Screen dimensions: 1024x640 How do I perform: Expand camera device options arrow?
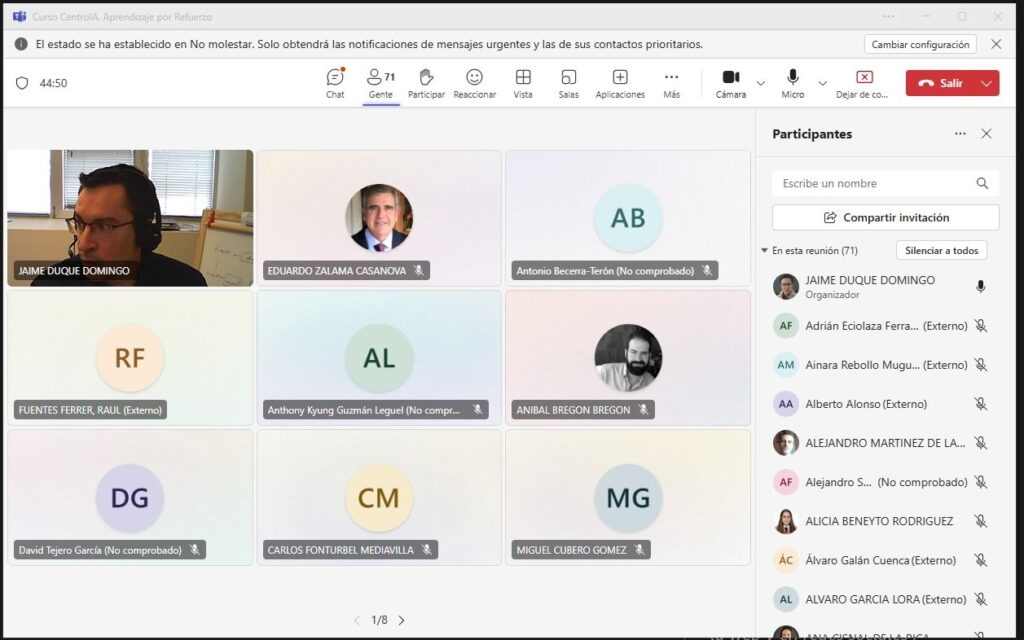point(761,84)
